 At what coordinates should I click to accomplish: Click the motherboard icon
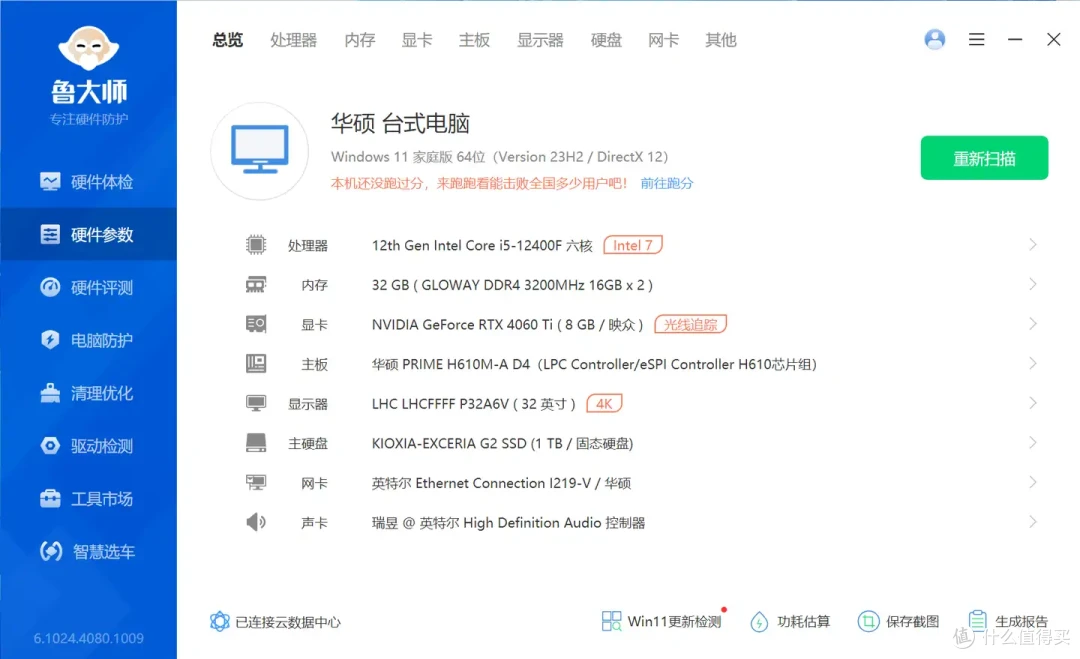click(x=256, y=364)
